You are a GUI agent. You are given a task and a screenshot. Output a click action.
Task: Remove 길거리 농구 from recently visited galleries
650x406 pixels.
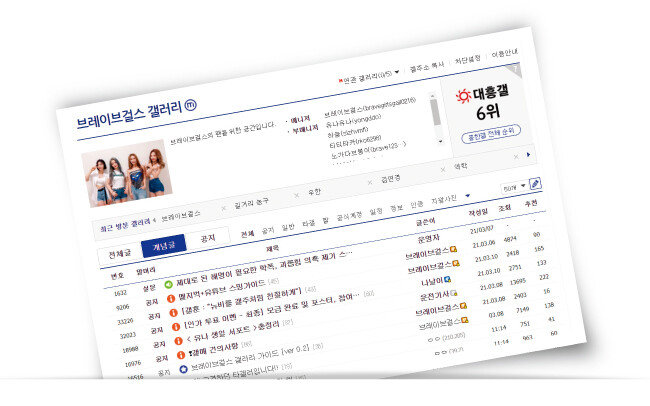(x=296, y=195)
